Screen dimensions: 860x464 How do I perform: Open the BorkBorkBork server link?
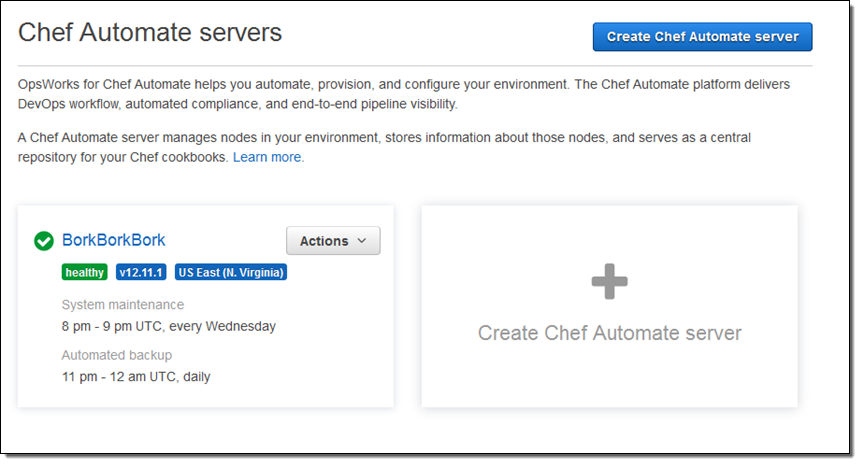tap(113, 240)
